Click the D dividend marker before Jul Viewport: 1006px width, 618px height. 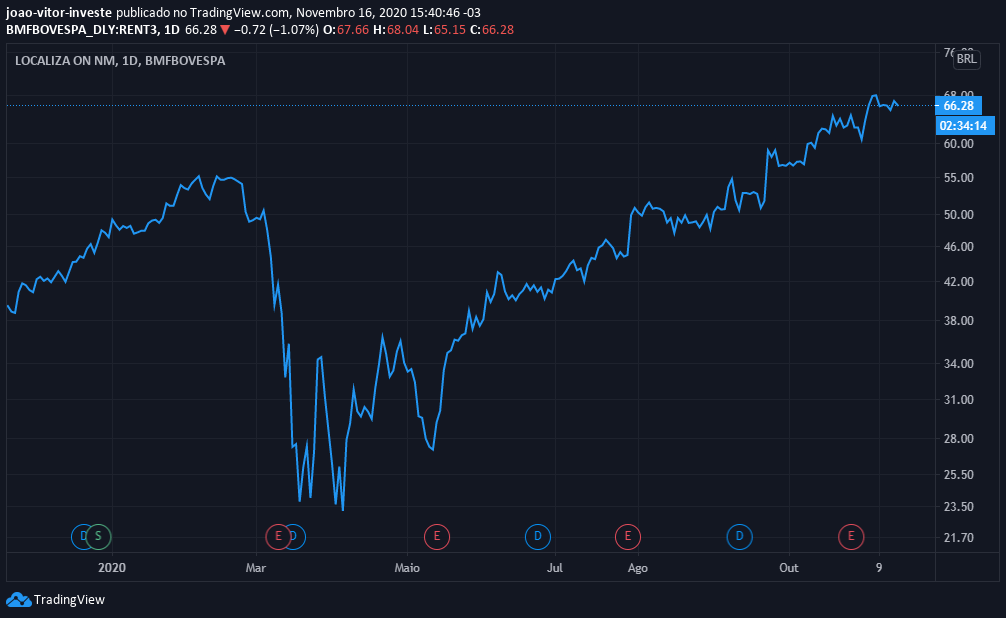[538, 536]
